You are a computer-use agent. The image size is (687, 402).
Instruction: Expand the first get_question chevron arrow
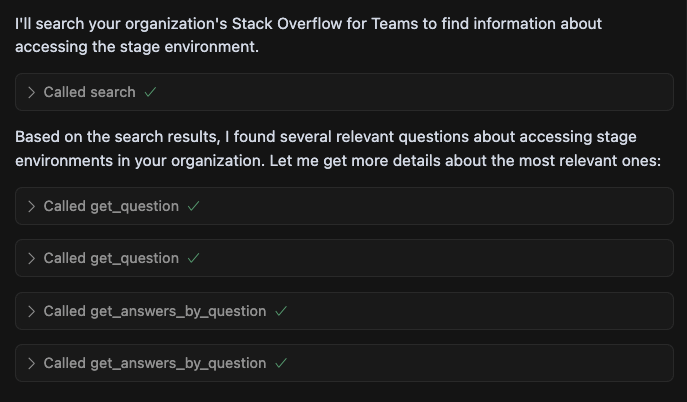pos(32,206)
